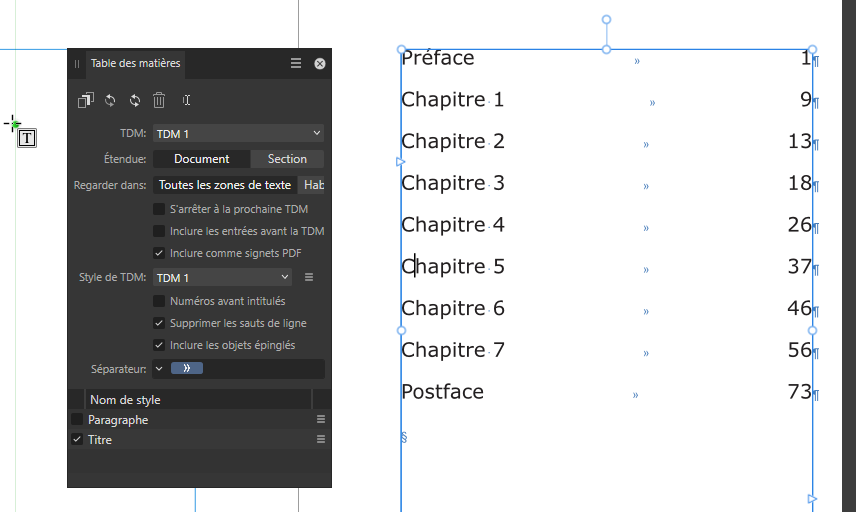
Task: Enable Numéros avant intitulés checkbox
Action: [159, 301]
